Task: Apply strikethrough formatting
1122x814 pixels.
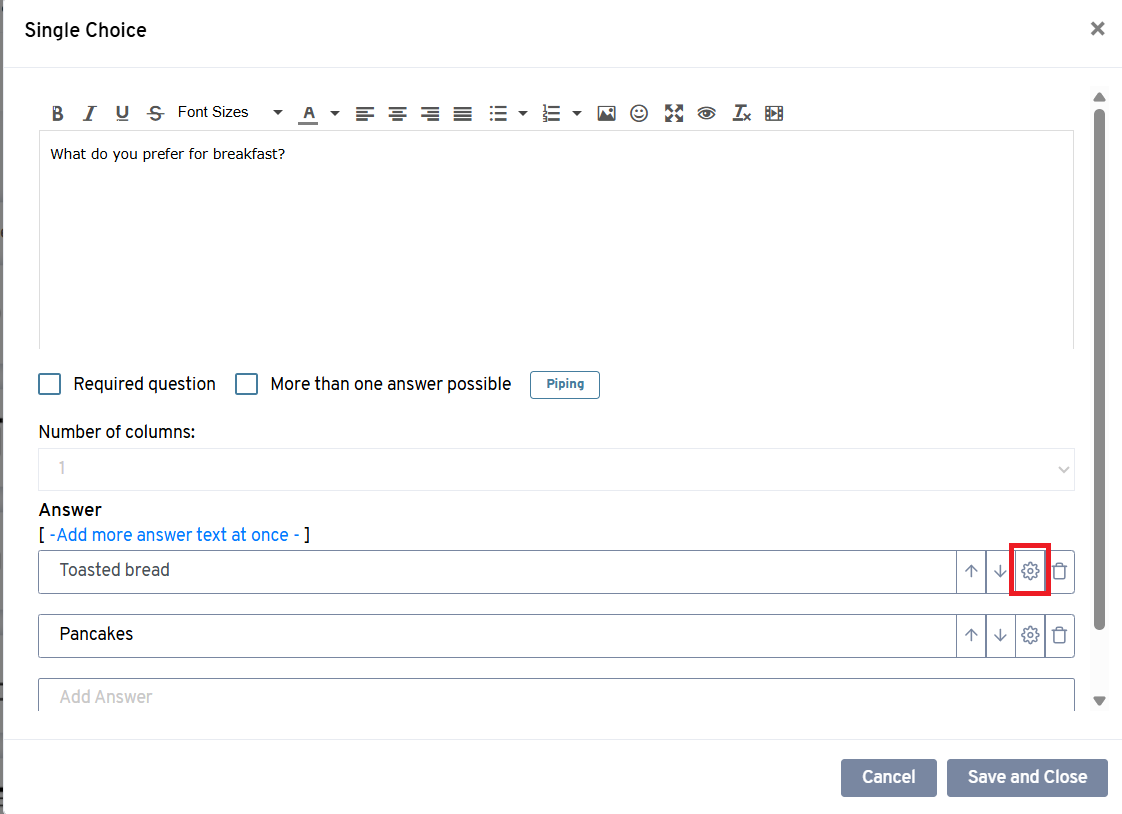Action: (x=155, y=113)
